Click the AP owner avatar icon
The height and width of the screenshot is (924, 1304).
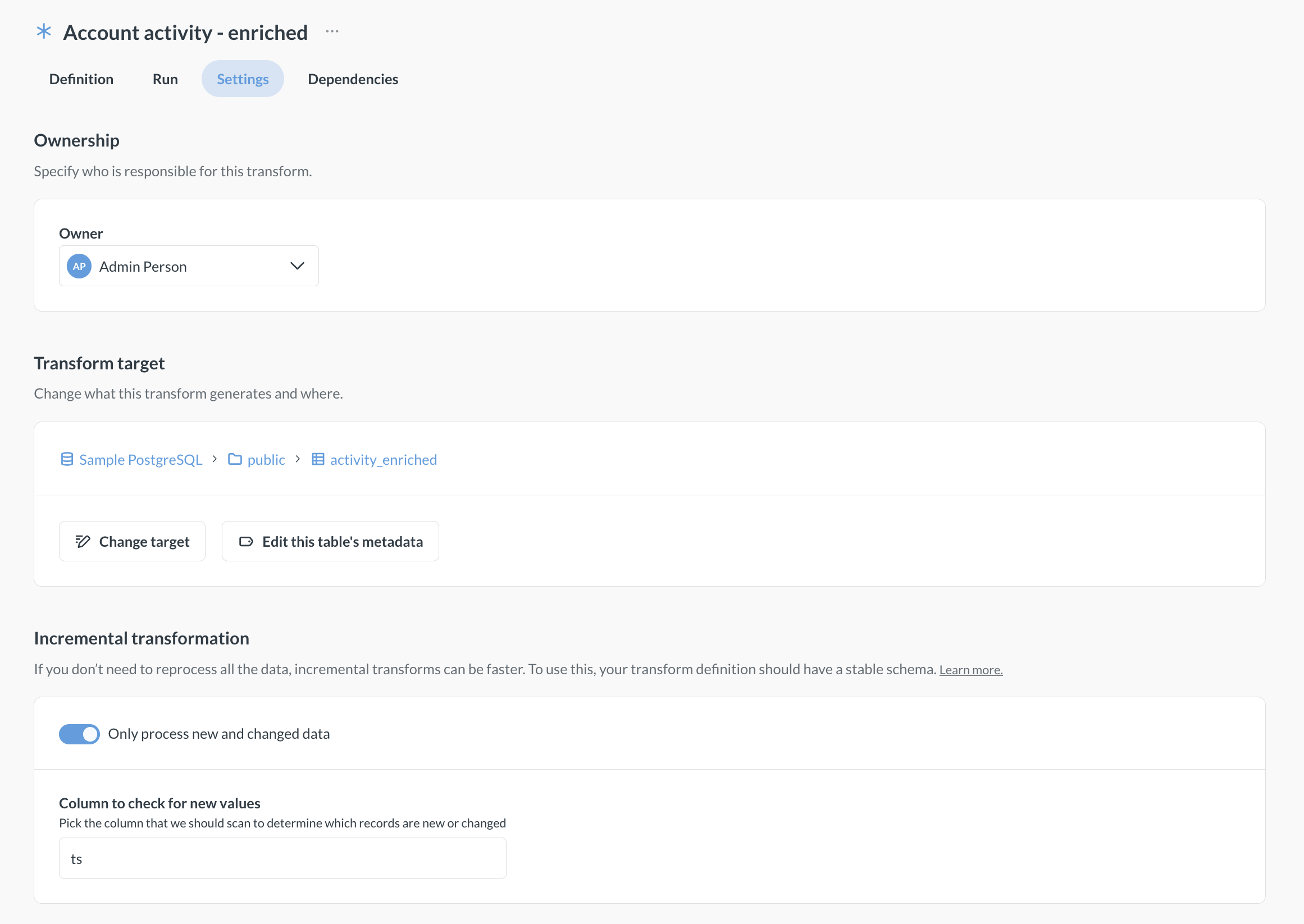click(x=79, y=266)
